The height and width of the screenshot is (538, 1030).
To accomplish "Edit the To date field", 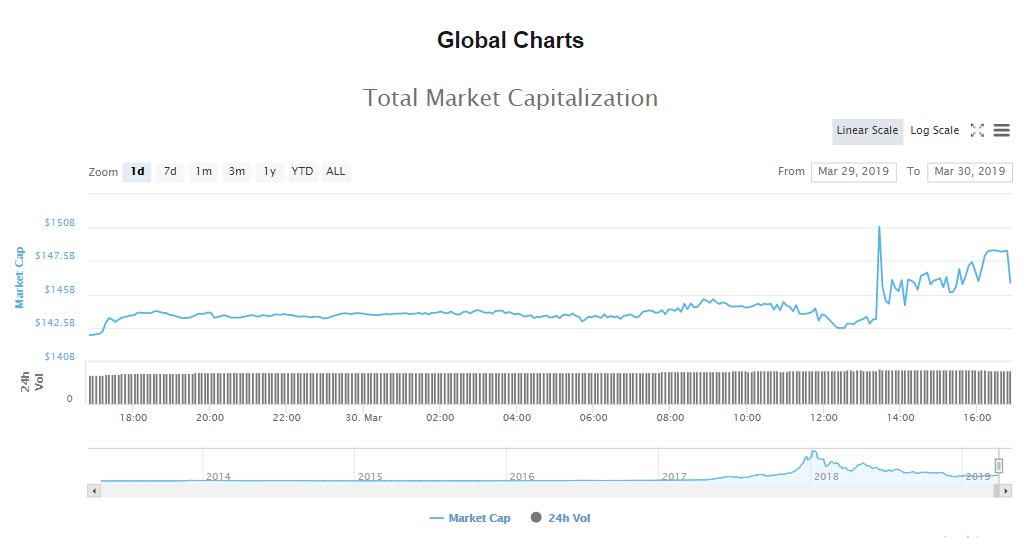I will 969,172.
